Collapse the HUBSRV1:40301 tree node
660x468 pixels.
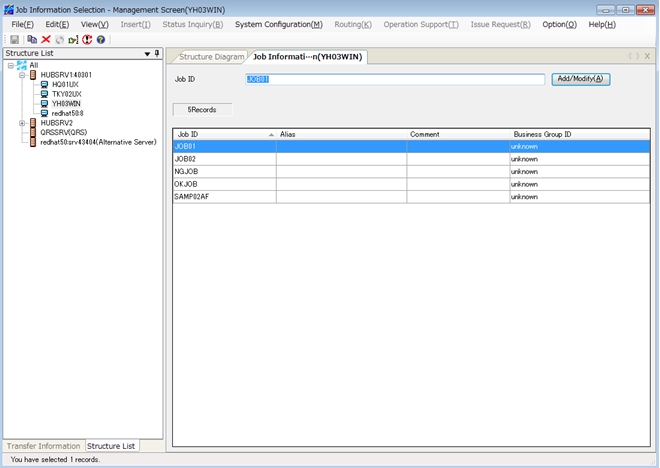pos(21,75)
